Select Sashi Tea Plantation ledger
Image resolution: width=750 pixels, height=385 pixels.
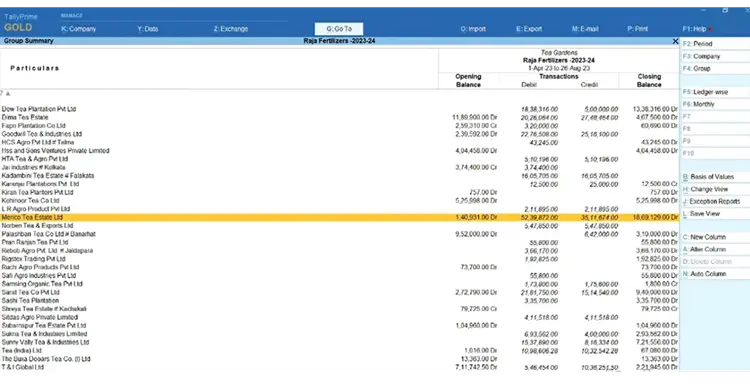(30, 301)
